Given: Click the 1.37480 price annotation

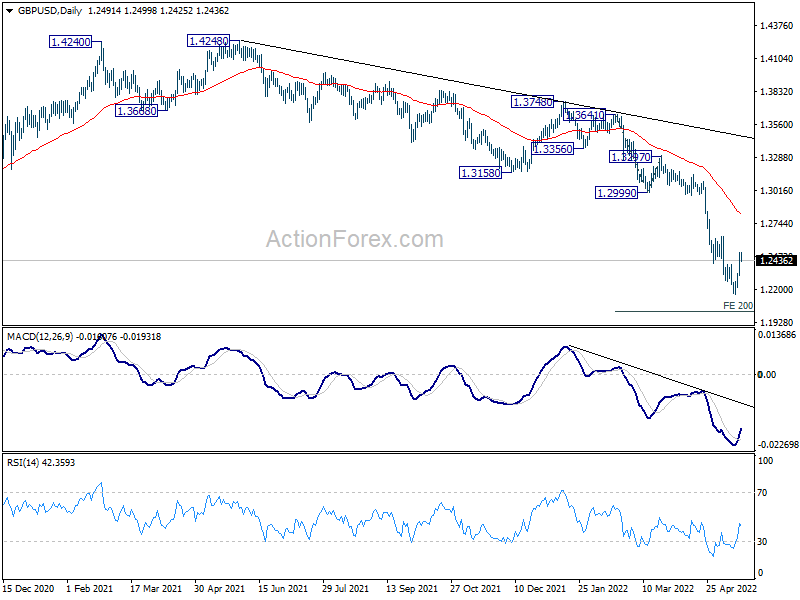Looking at the screenshot, I should (532, 102).
